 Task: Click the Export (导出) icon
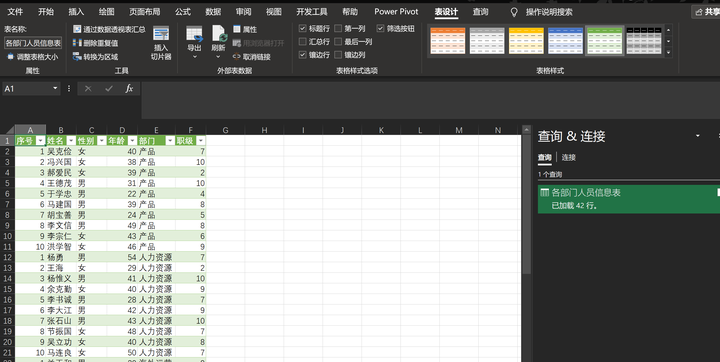coord(194,34)
